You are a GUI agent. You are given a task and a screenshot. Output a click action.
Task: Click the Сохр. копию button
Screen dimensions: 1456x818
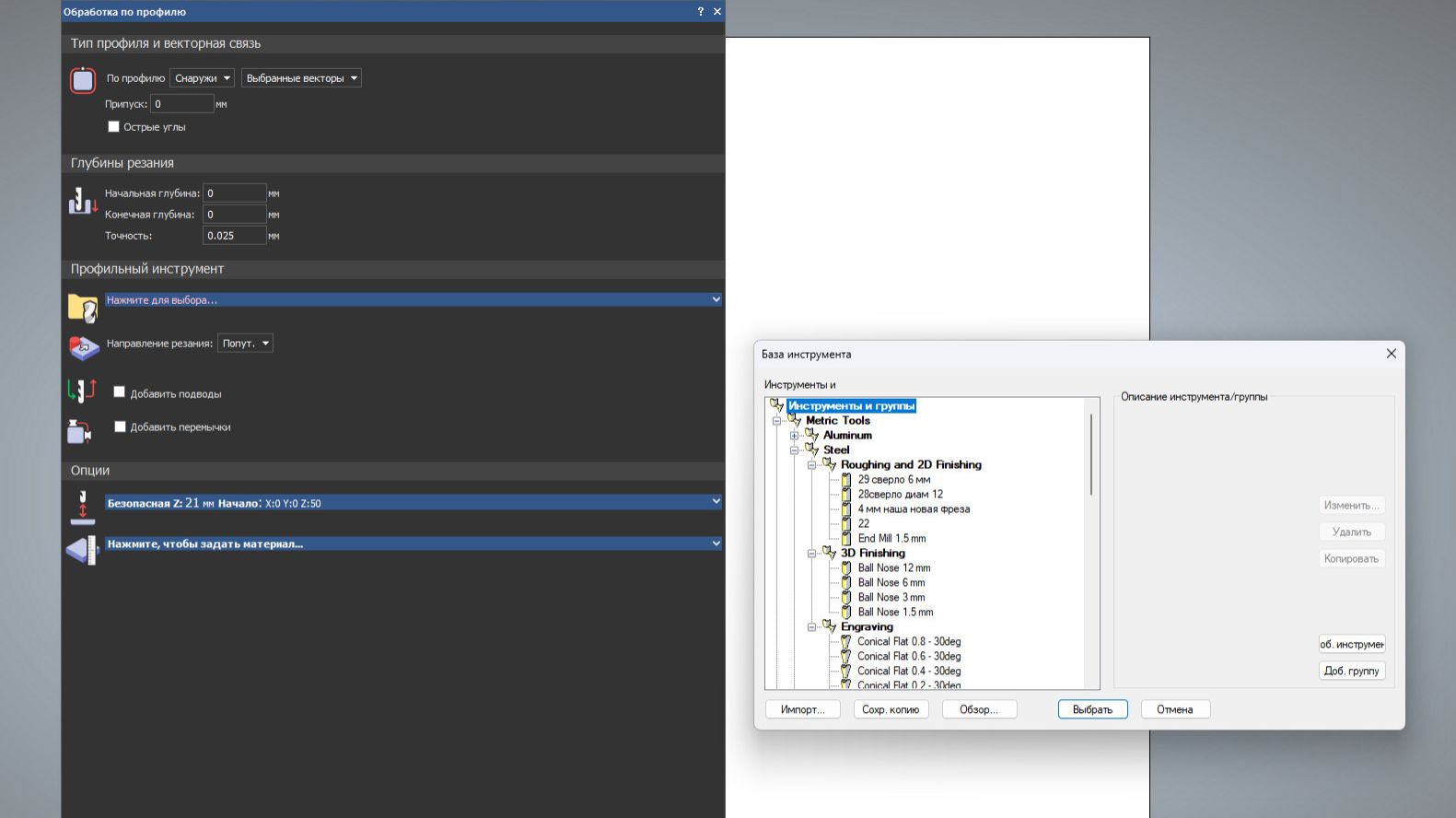pyautogui.click(x=891, y=709)
